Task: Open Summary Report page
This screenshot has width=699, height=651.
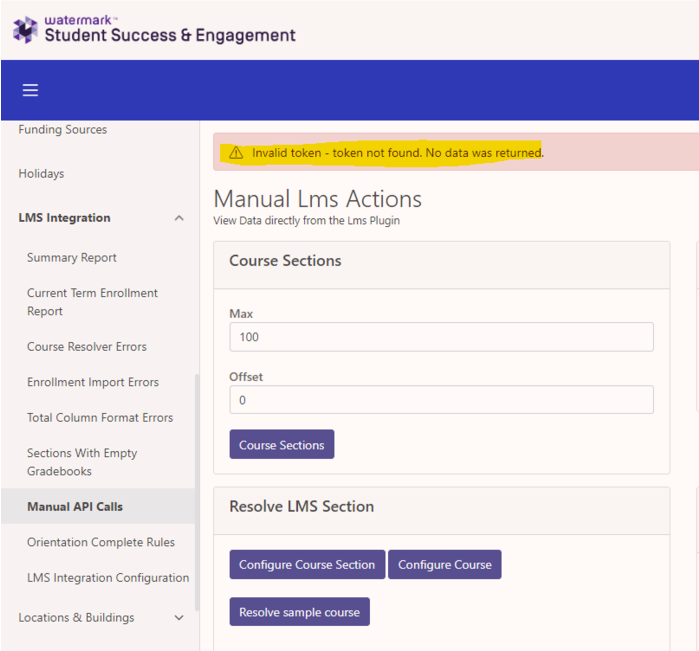Action: pyautogui.click(x=71, y=257)
